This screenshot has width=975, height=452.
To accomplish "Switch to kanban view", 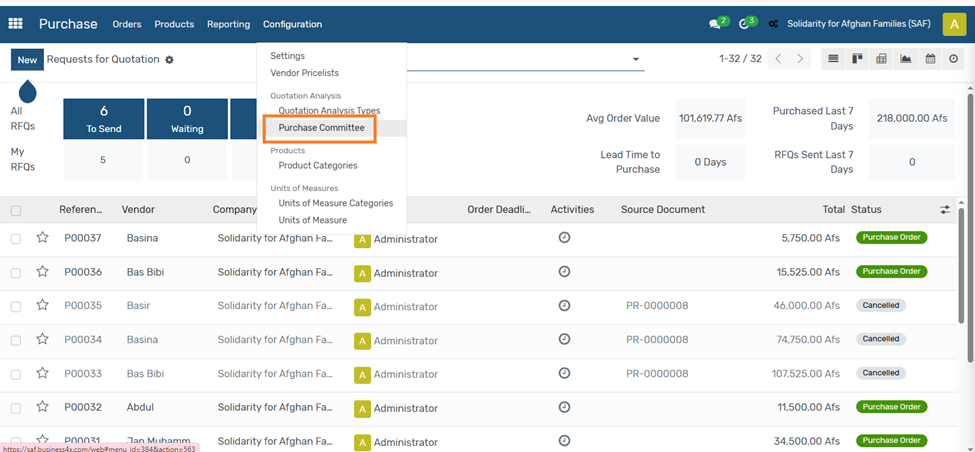I will (857, 59).
